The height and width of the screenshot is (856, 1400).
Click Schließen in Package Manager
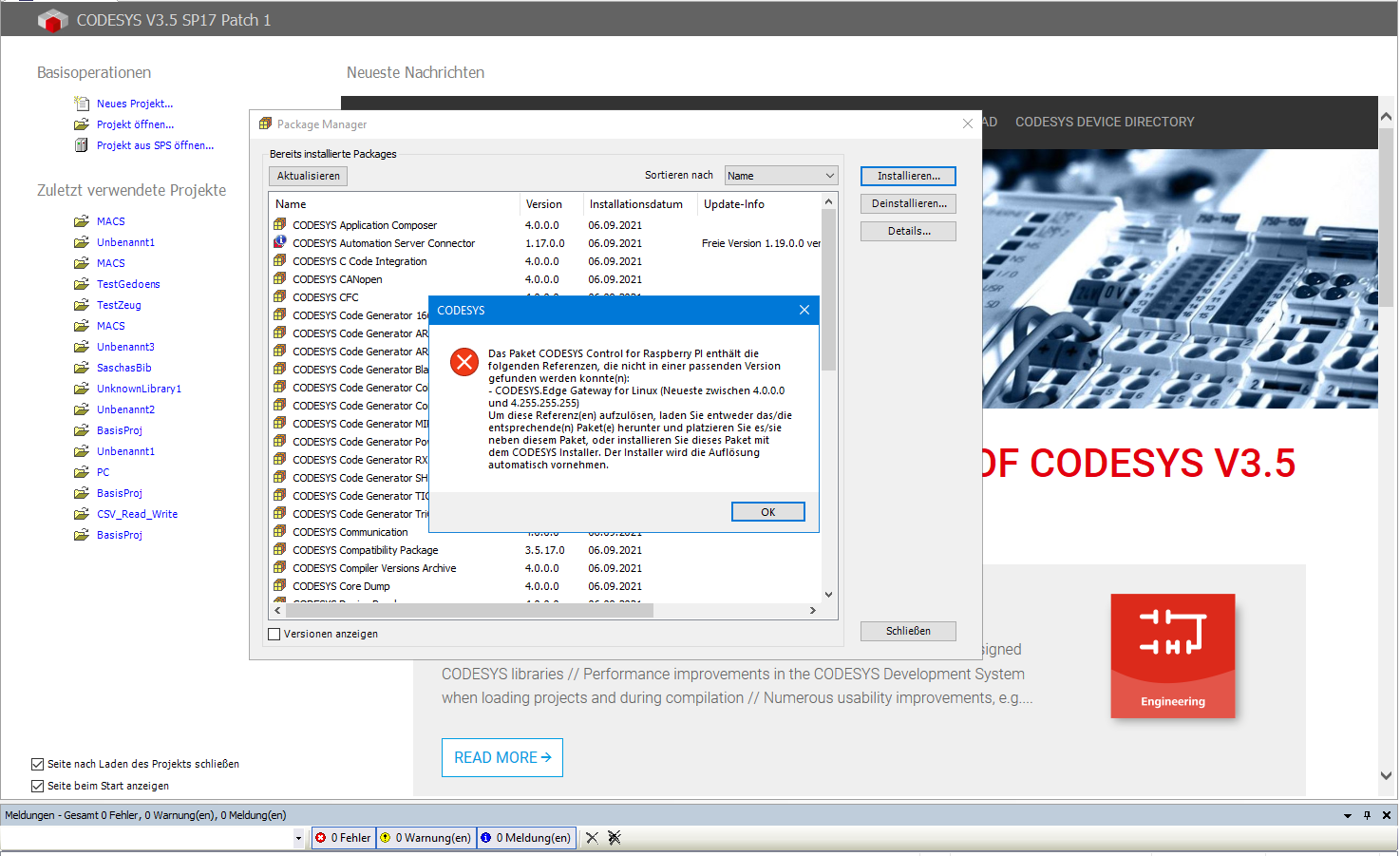[x=908, y=631]
